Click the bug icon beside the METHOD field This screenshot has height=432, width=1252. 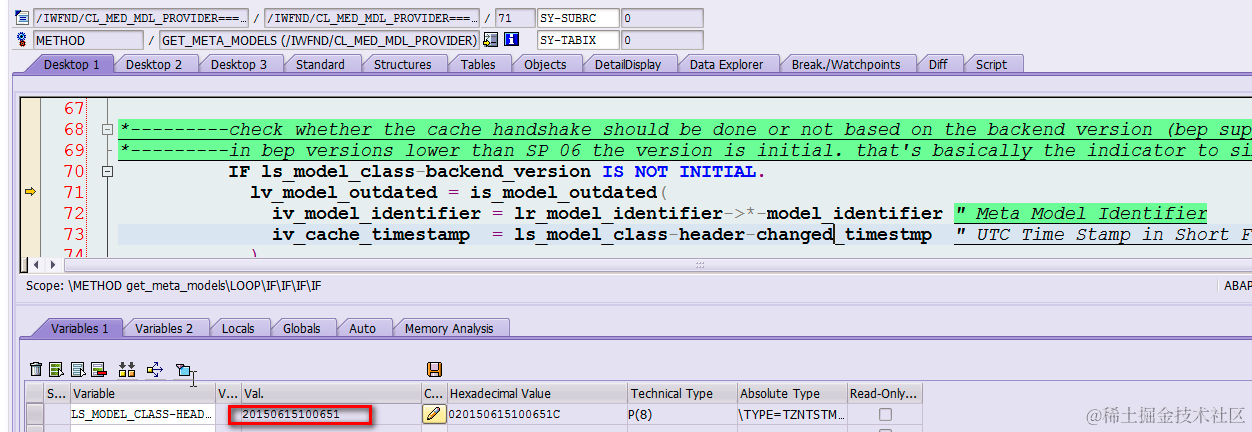coord(22,40)
